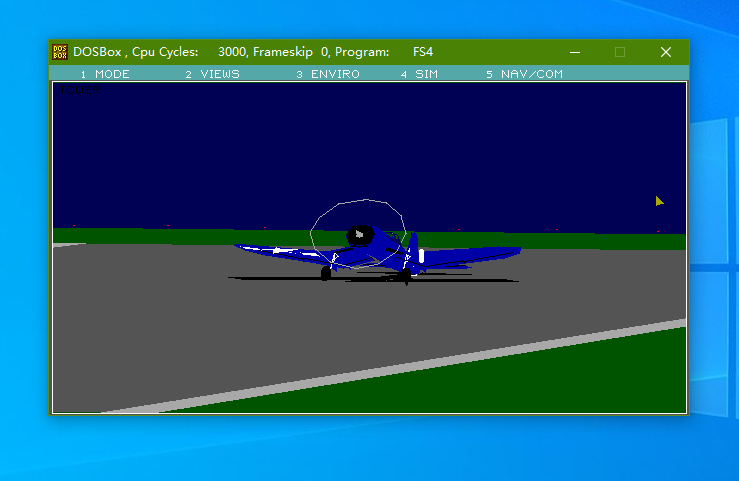Open the 2 VIEWS menu
The height and width of the screenshot is (481, 739).
(212, 74)
